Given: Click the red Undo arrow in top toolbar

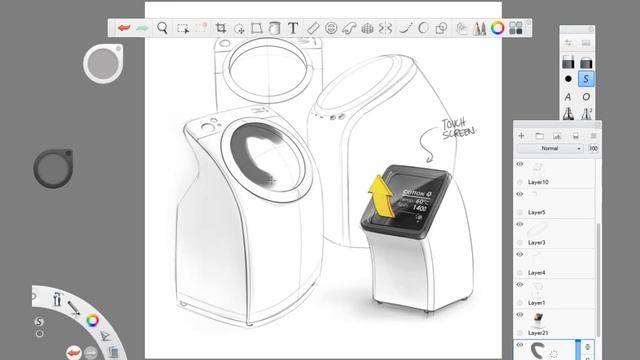Looking at the screenshot, I should [x=124, y=28].
